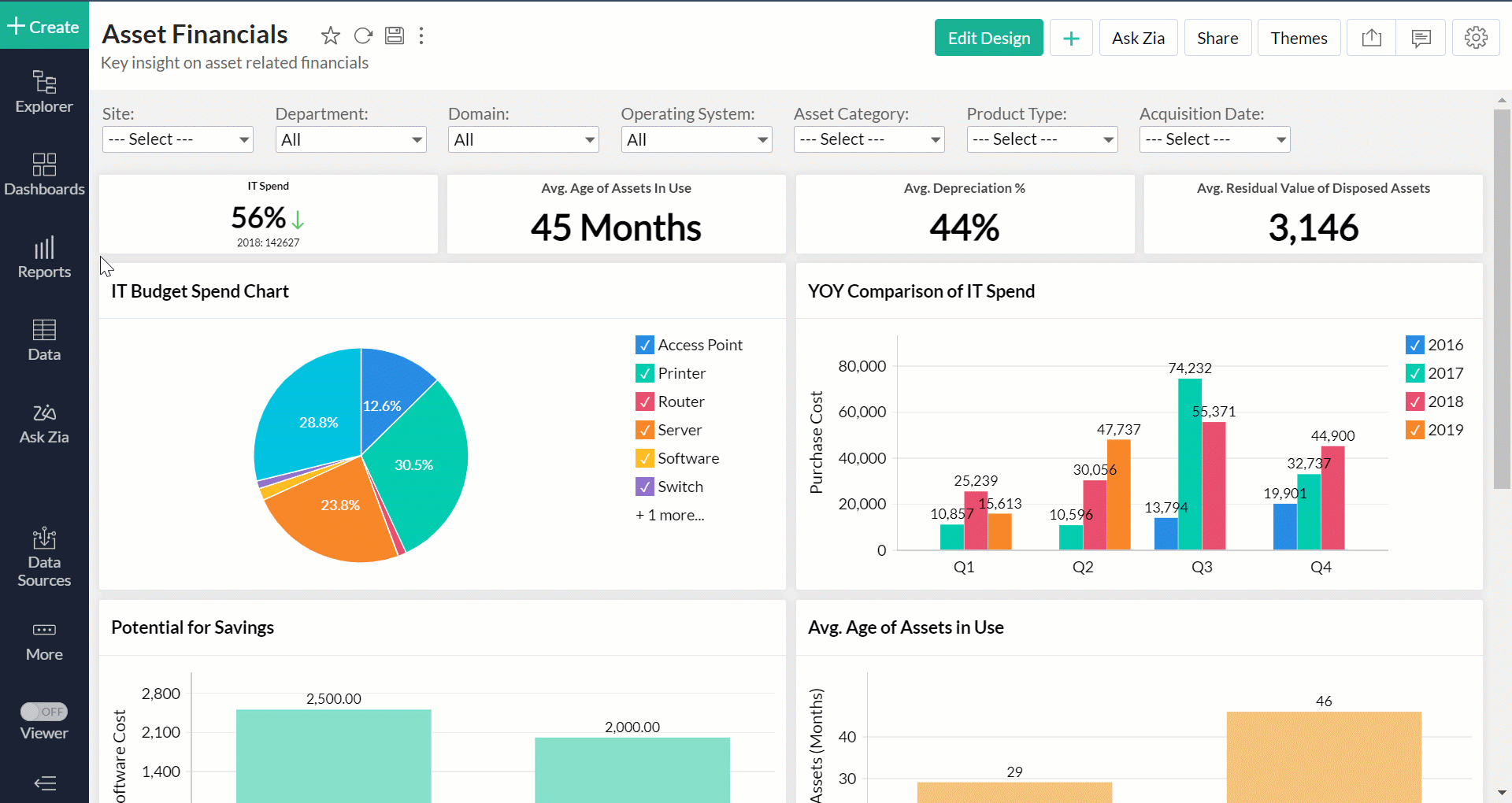Uncheck Printer in the pie legend
This screenshot has width=1512, height=803.
[645, 373]
